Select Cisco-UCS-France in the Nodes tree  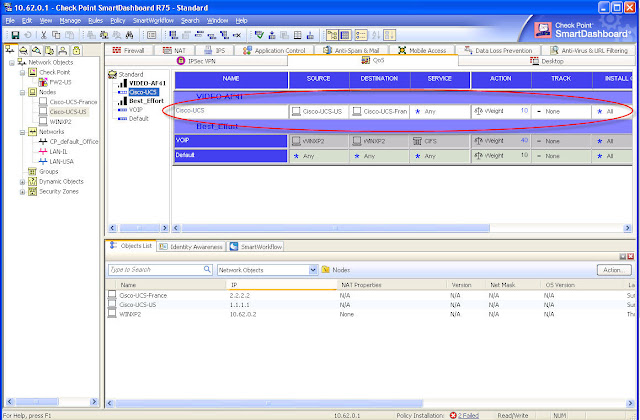pos(73,102)
